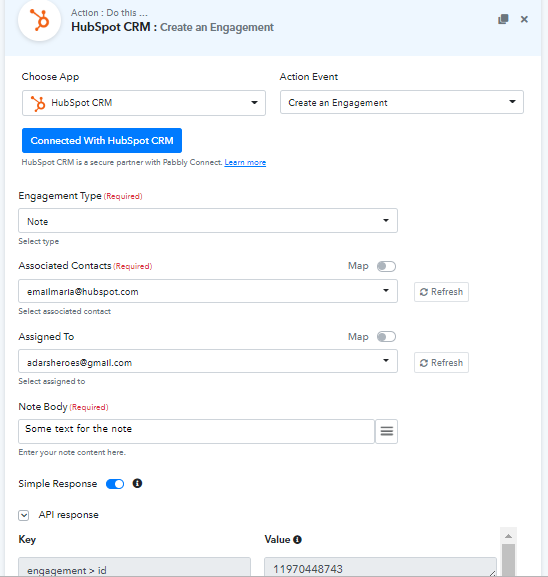The width and height of the screenshot is (548, 577).
Task: Click the HubSpot logo in header
Action: click(39, 20)
